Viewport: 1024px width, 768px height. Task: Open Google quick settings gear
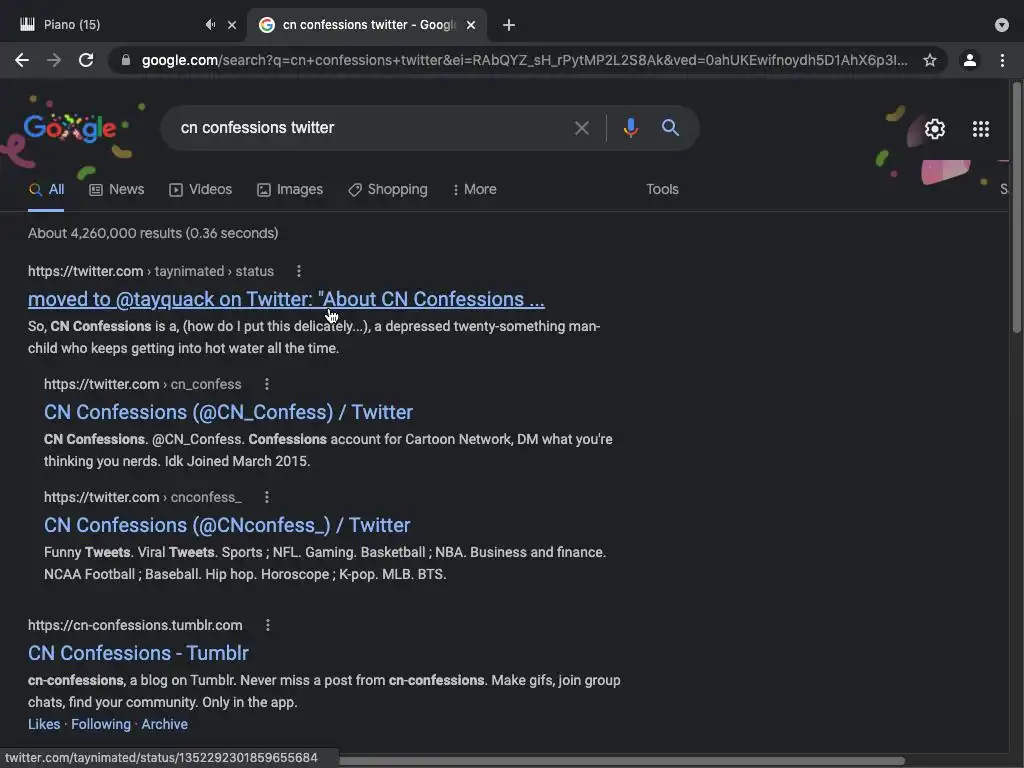(935, 129)
